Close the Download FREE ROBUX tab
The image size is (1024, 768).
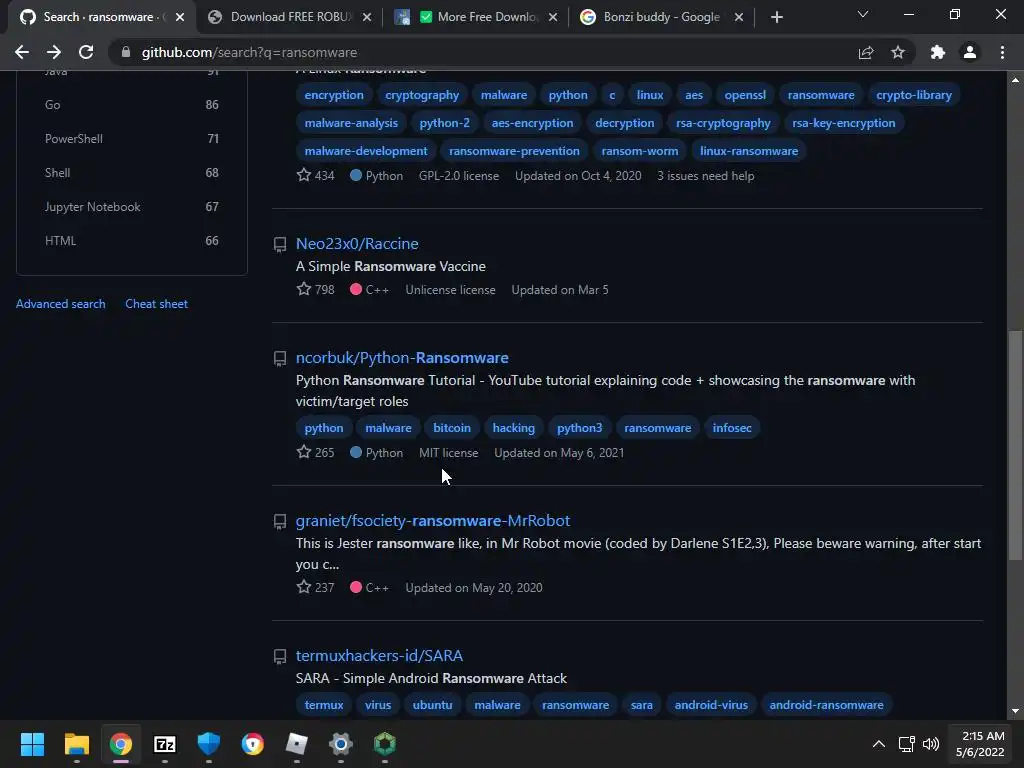[367, 17]
